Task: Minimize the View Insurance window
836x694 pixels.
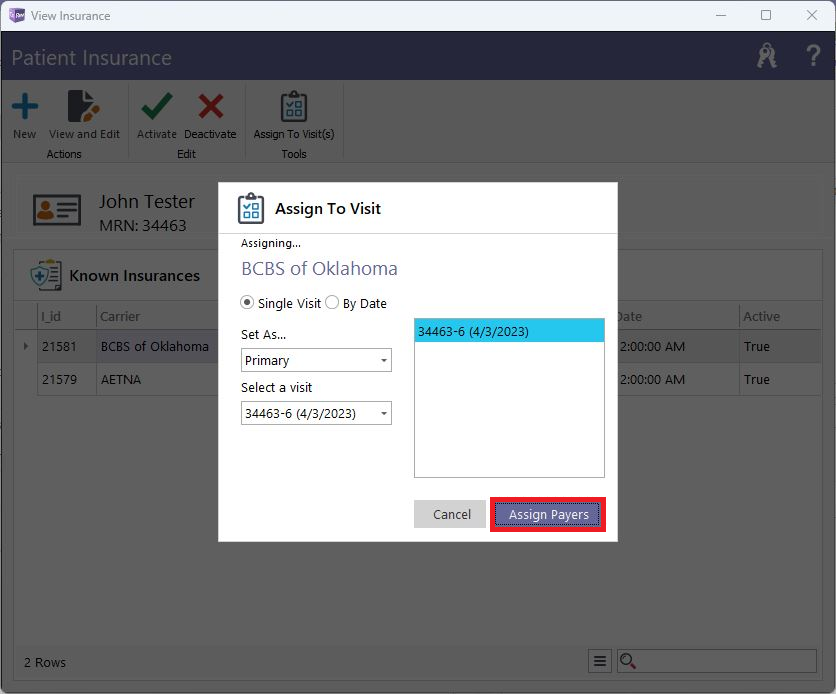Action: (721, 15)
